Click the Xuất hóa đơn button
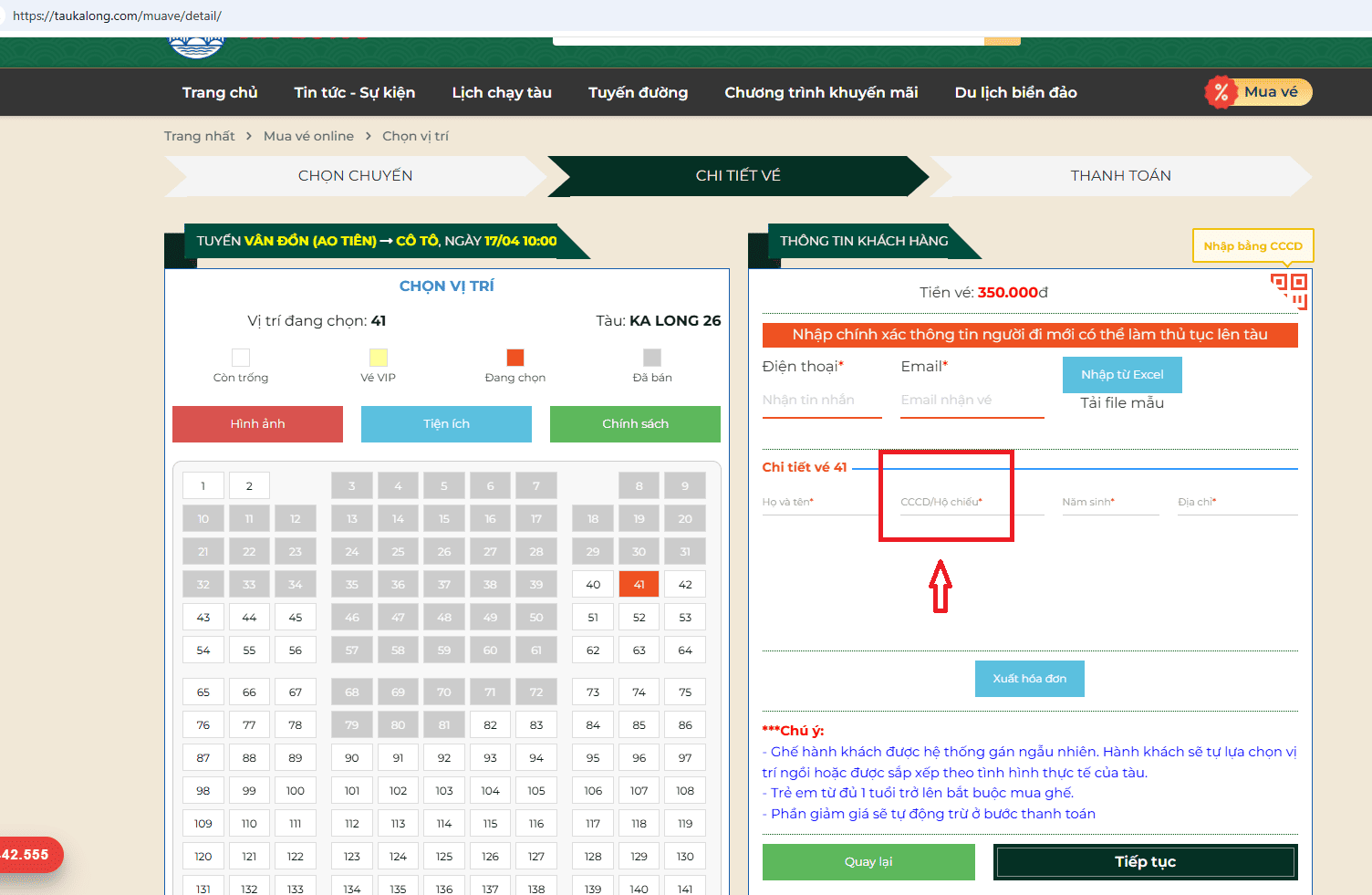1372x895 pixels. (1029, 679)
